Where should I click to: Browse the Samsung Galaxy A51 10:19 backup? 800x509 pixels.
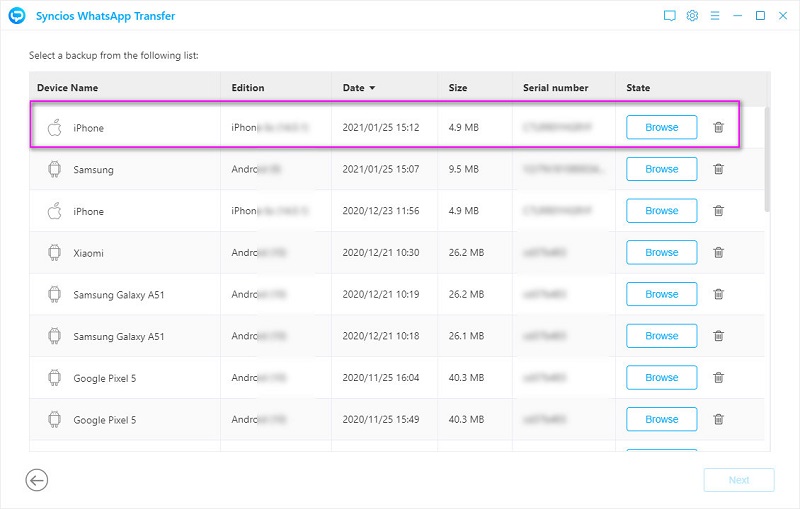[x=662, y=294]
